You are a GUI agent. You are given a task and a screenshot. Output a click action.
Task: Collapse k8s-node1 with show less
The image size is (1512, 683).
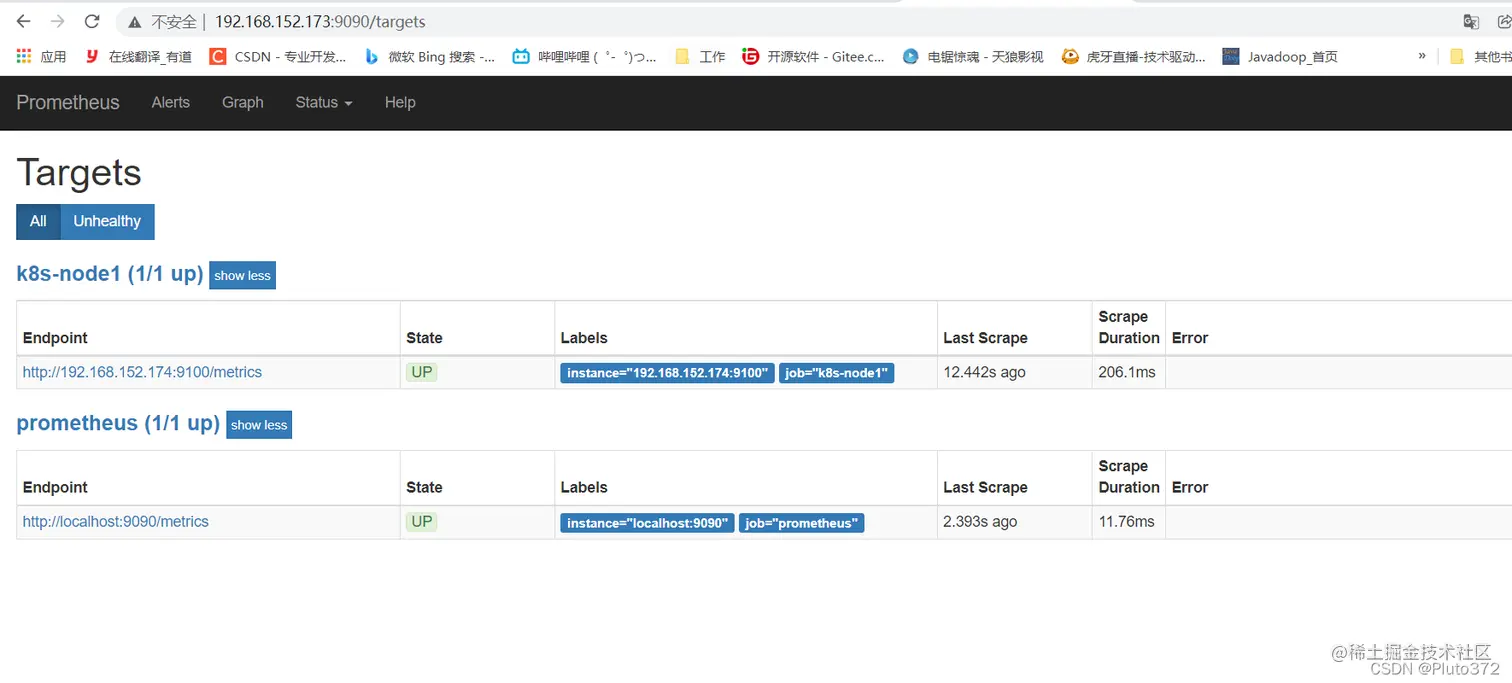242,275
